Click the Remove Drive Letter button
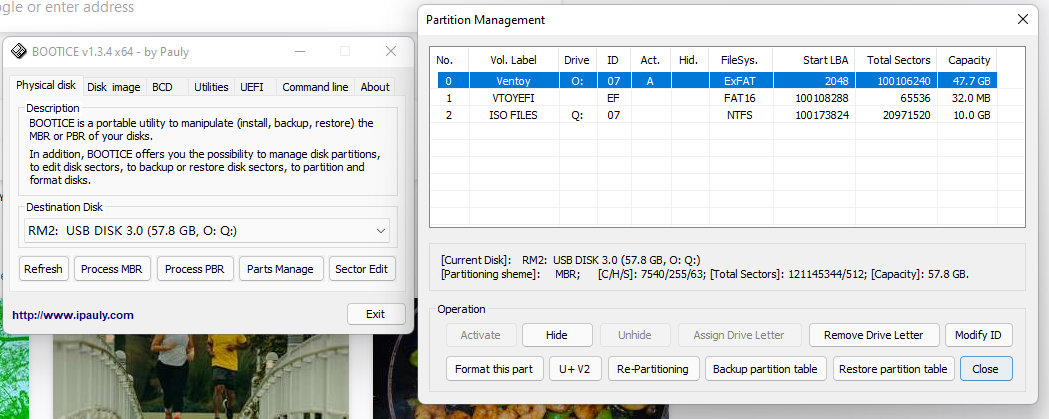 click(x=873, y=335)
